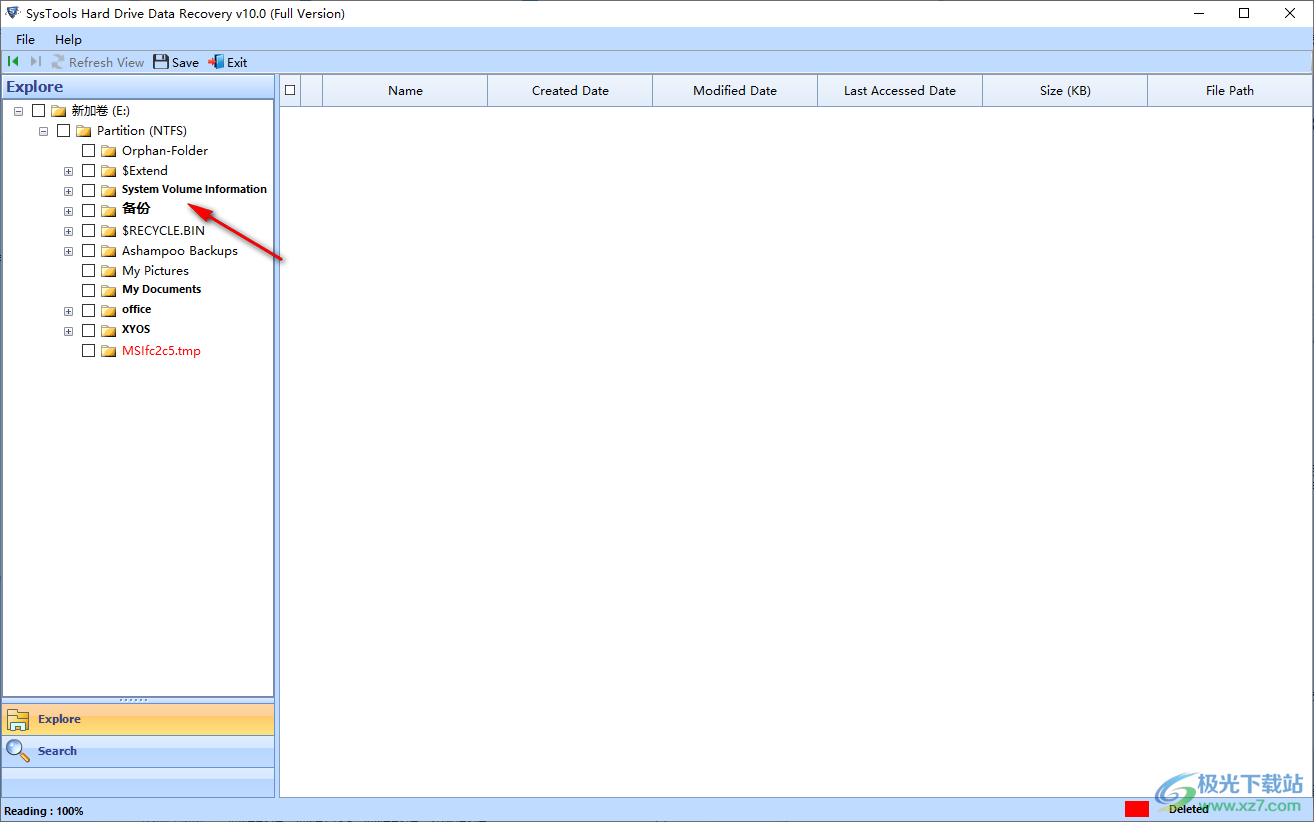This screenshot has height=822, width=1314.
Task: Click folder icon of $RECYCLE.BIN
Action: coord(109,231)
